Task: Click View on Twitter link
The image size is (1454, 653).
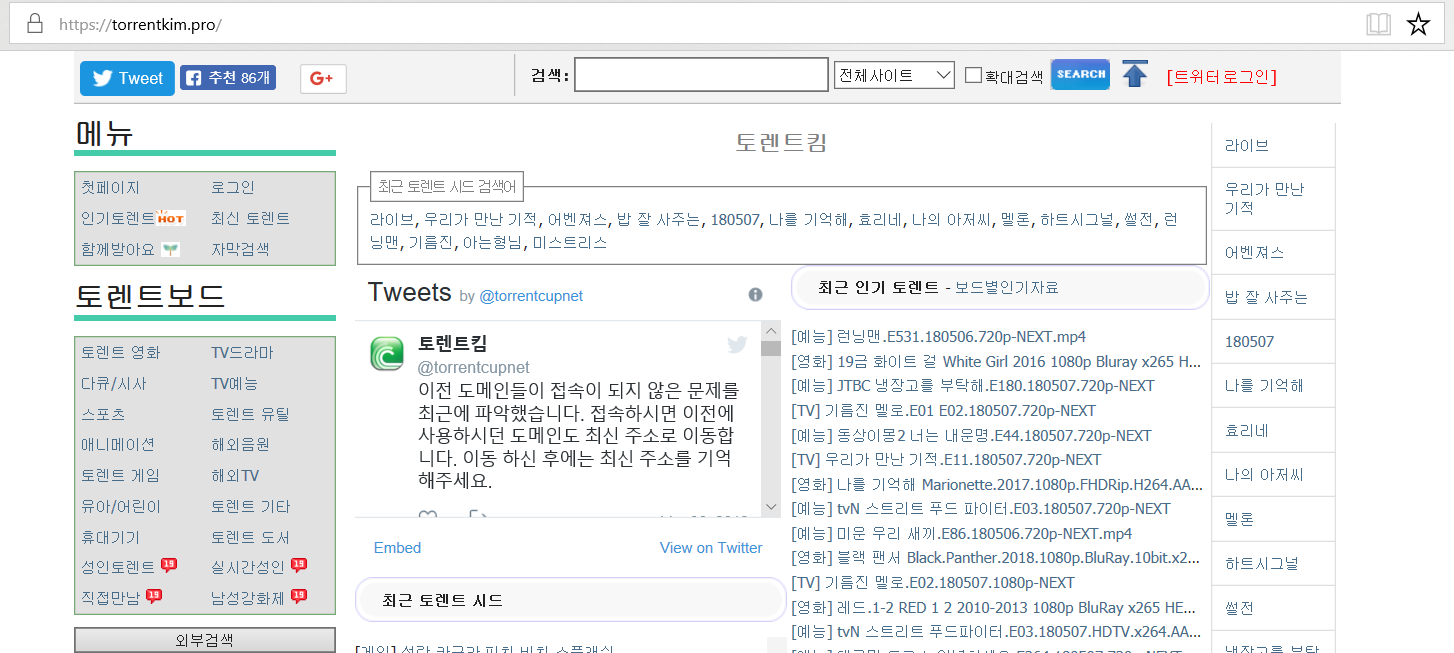Action: pyautogui.click(x=711, y=547)
